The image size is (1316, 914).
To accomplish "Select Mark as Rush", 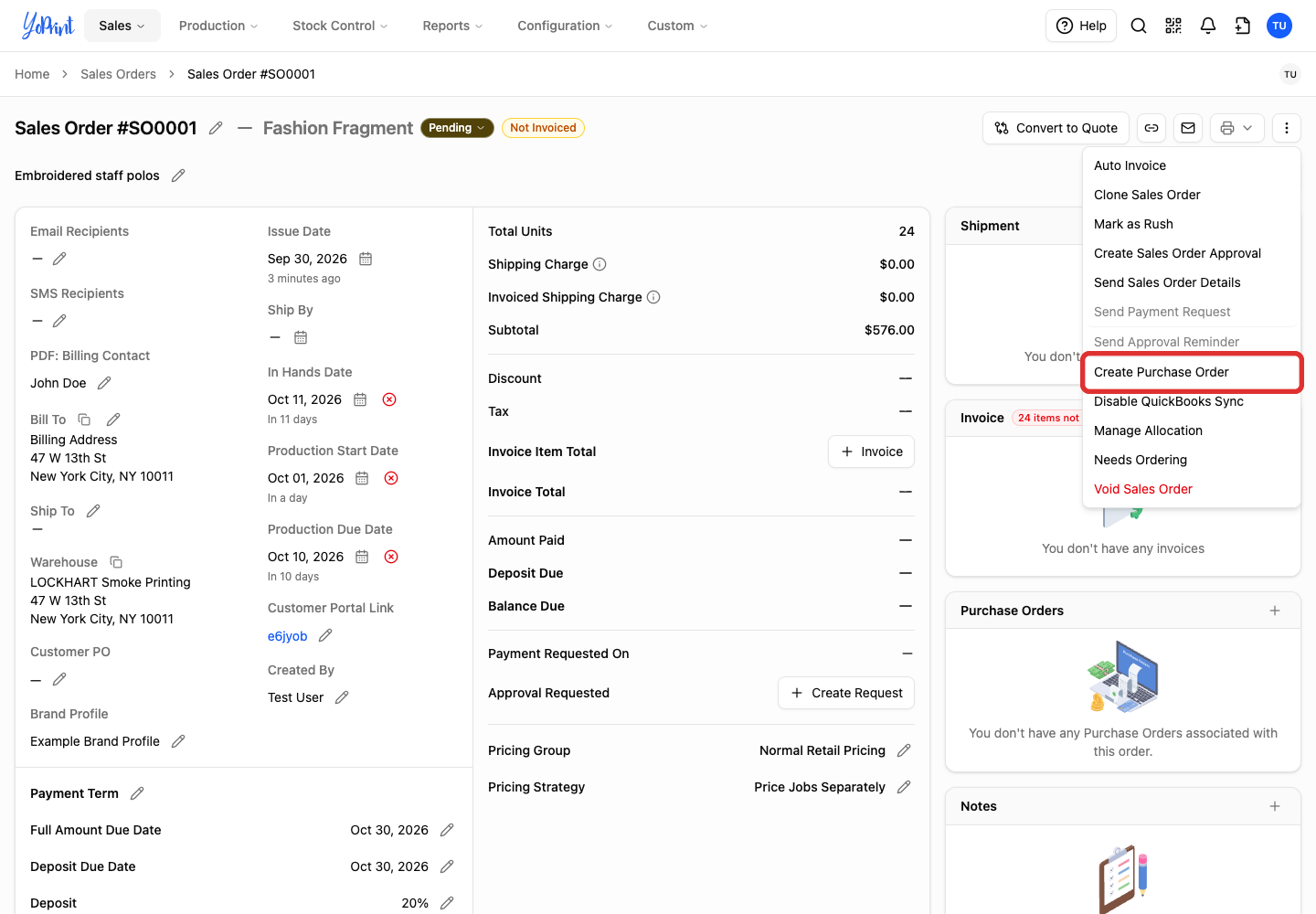I will point(1192,224).
